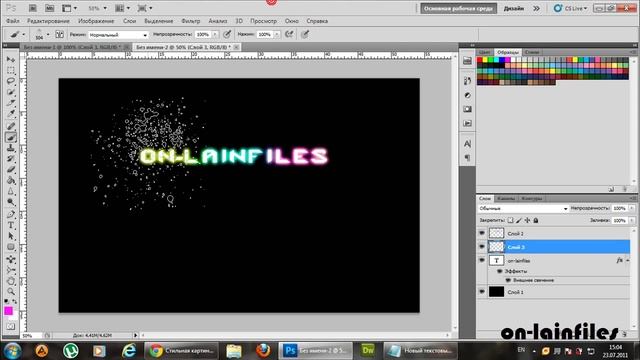The width and height of the screenshot is (640, 360).
Task: Toggle lock transparent pixels
Action: pos(510,220)
